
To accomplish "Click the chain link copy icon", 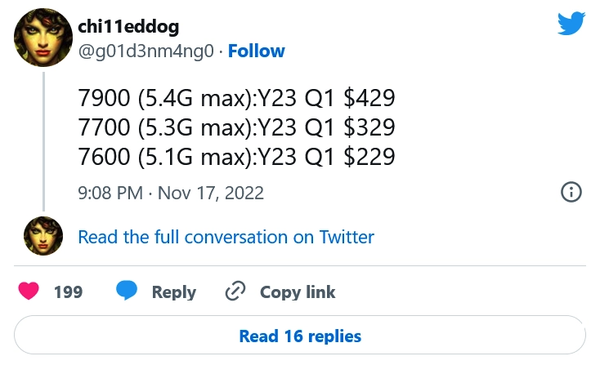I will pos(235,291).
